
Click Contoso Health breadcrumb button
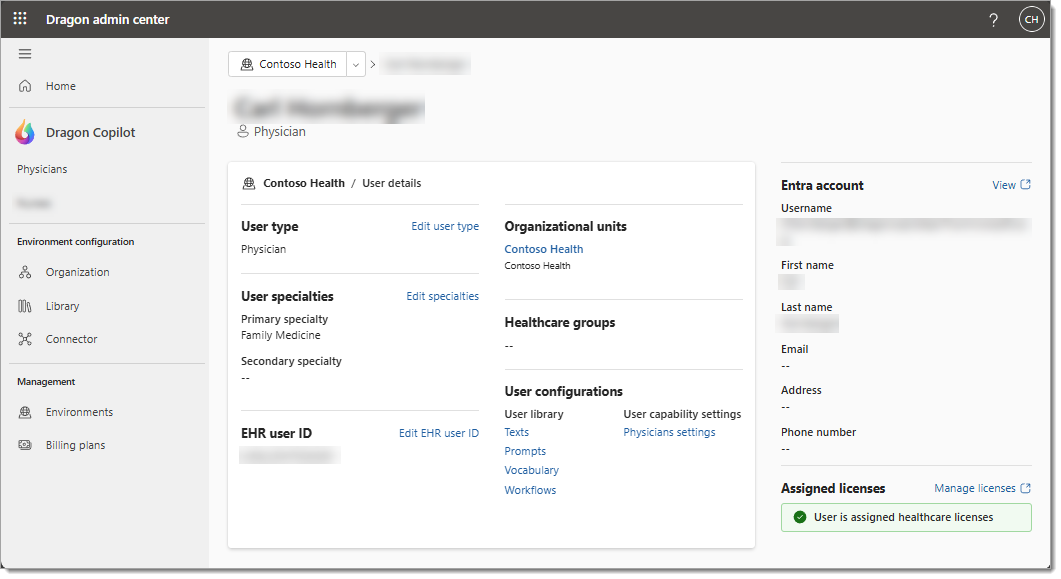[x=288, y=64]
